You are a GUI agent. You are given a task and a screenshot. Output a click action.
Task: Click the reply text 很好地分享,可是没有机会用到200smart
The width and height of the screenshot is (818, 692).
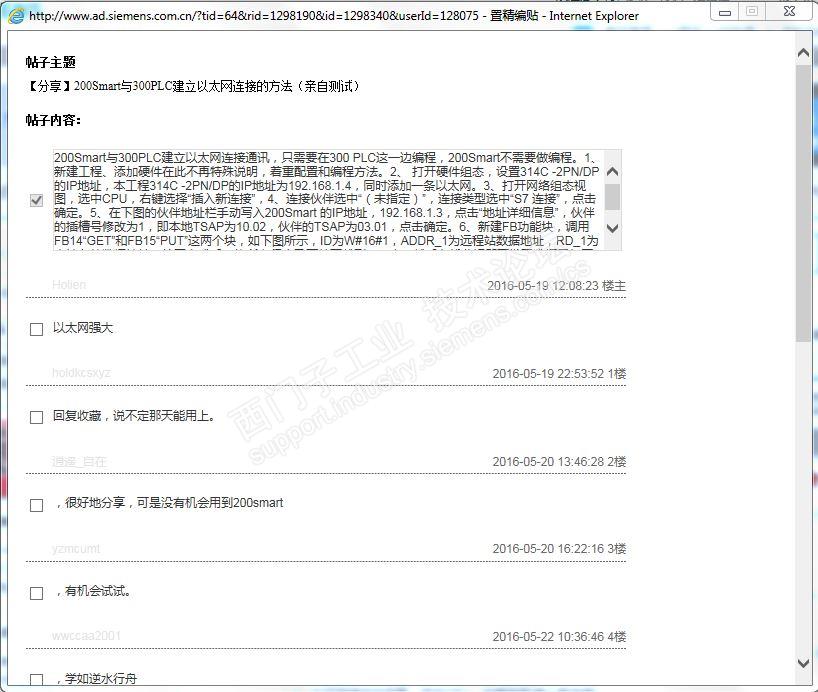tap(170, 503)
